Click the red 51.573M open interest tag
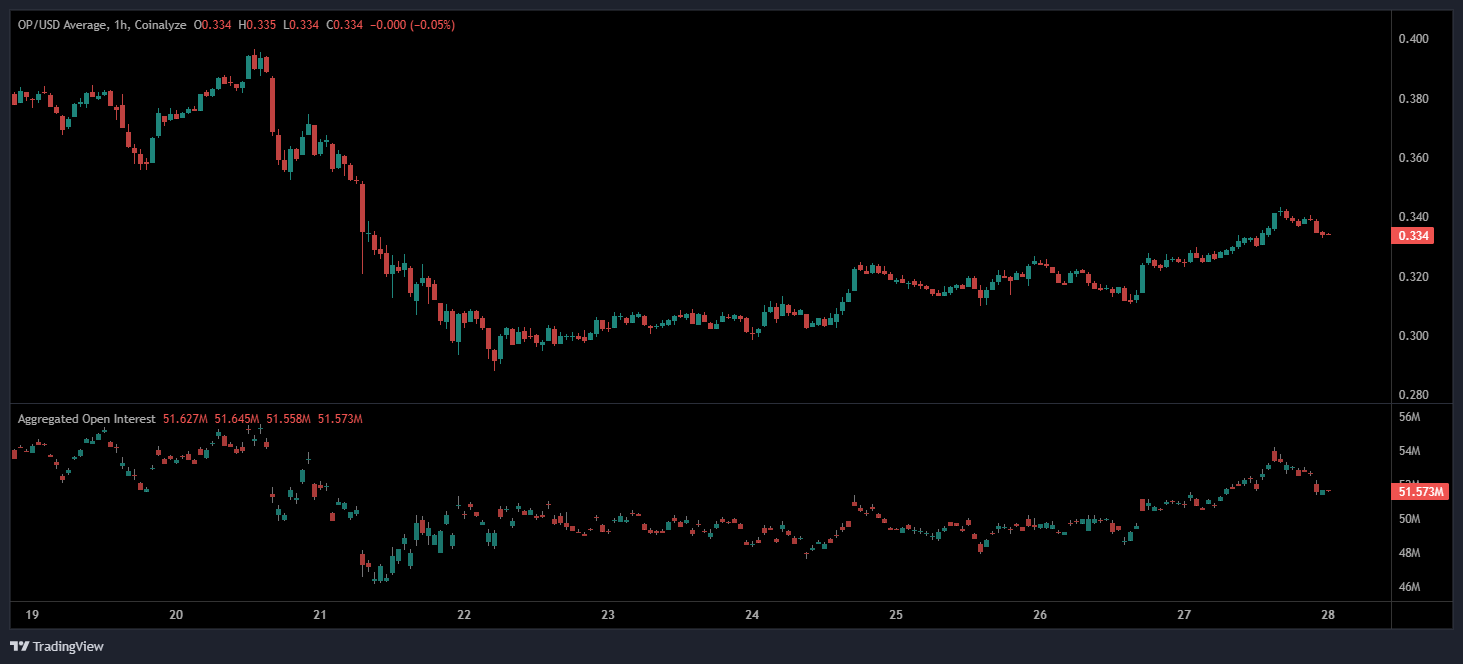Image resolution: width=1463 pixels, height=664 pixels. pos(1419,491)
